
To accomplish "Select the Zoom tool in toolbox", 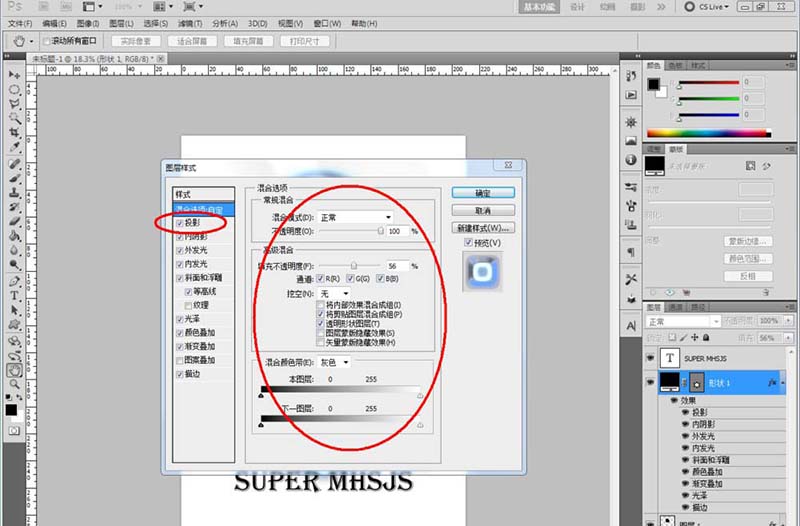I will 14,384.
